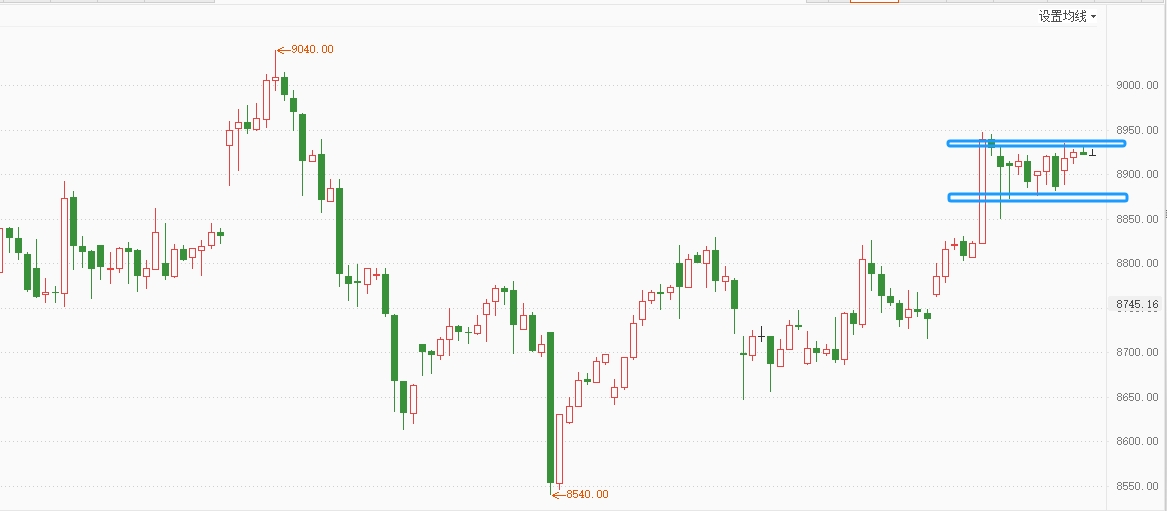This screenshot has width=1167, height=511.
Task: Click the highlighted 8745.16 price tag
Action: (1137, 305)
